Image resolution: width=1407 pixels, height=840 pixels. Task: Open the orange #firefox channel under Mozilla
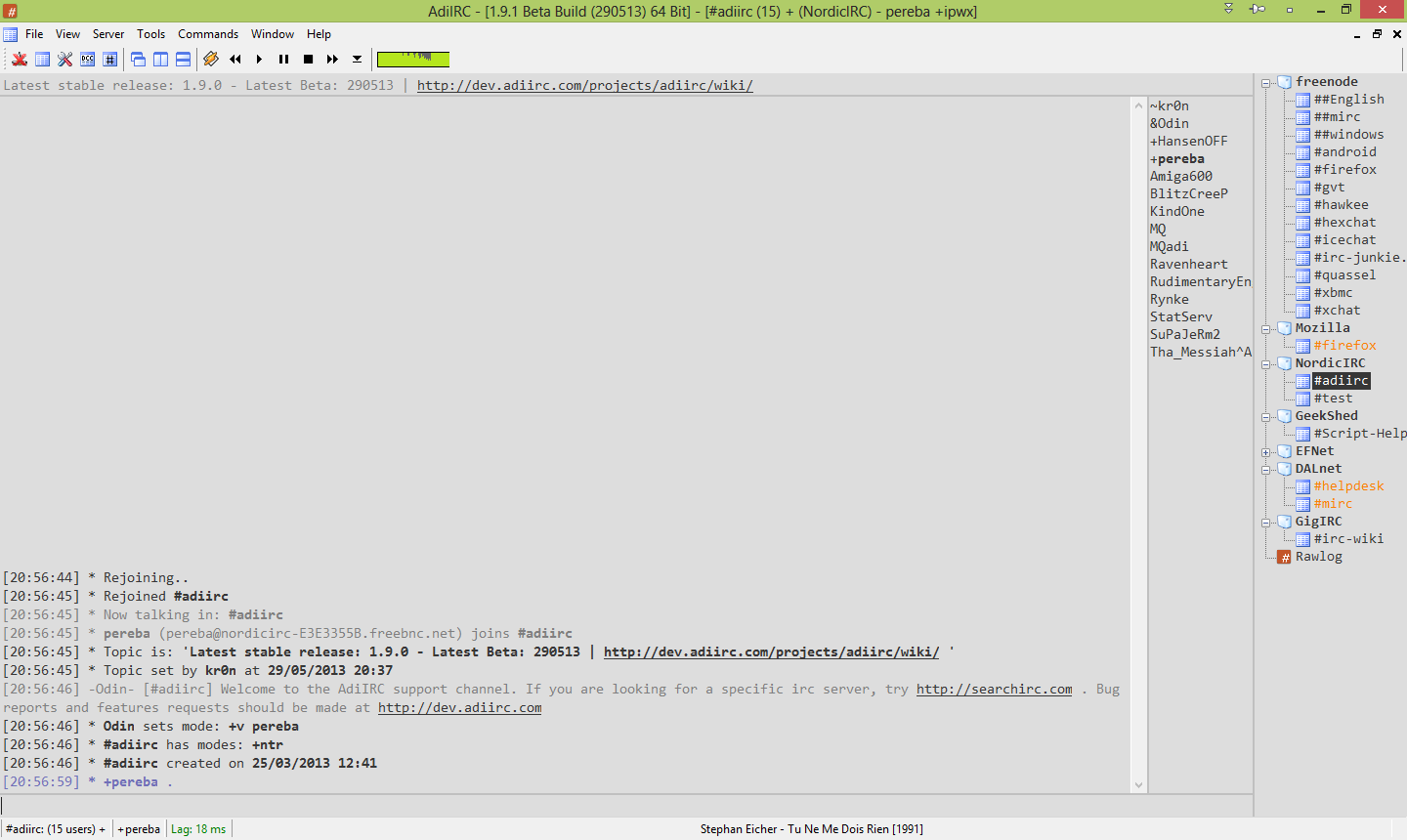pos(1344,345)
